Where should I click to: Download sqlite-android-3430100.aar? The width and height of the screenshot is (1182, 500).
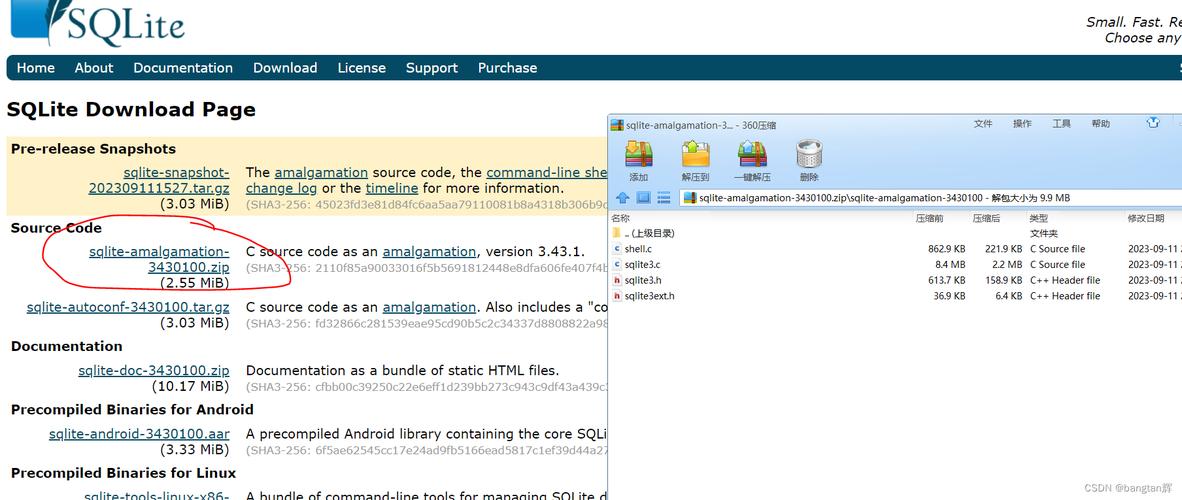[139, 434]
